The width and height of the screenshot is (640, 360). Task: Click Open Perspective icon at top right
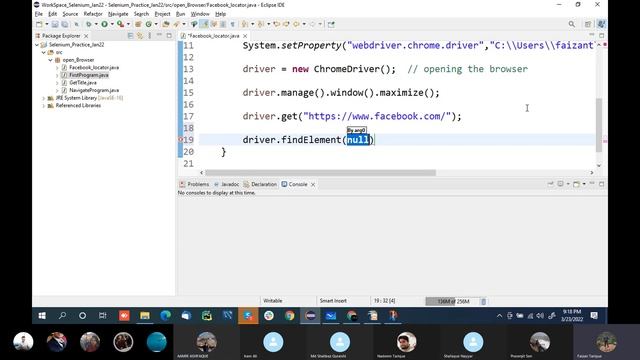[588, 24]
